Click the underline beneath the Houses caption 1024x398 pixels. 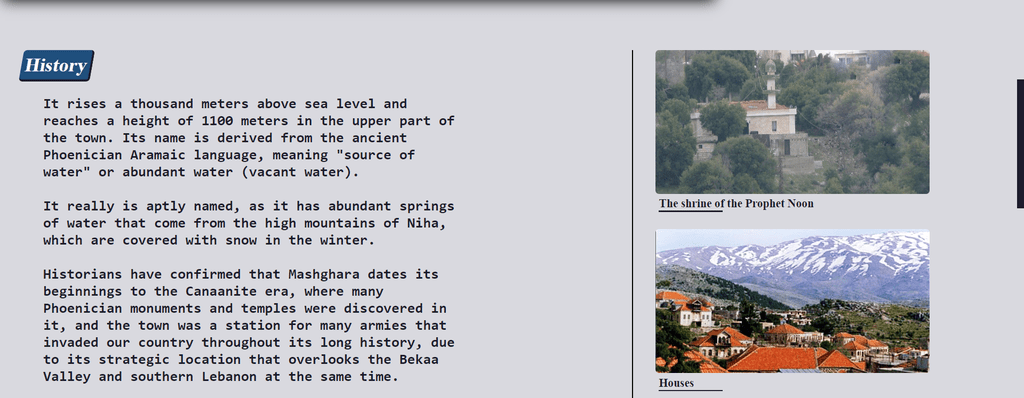pos(690,391)
